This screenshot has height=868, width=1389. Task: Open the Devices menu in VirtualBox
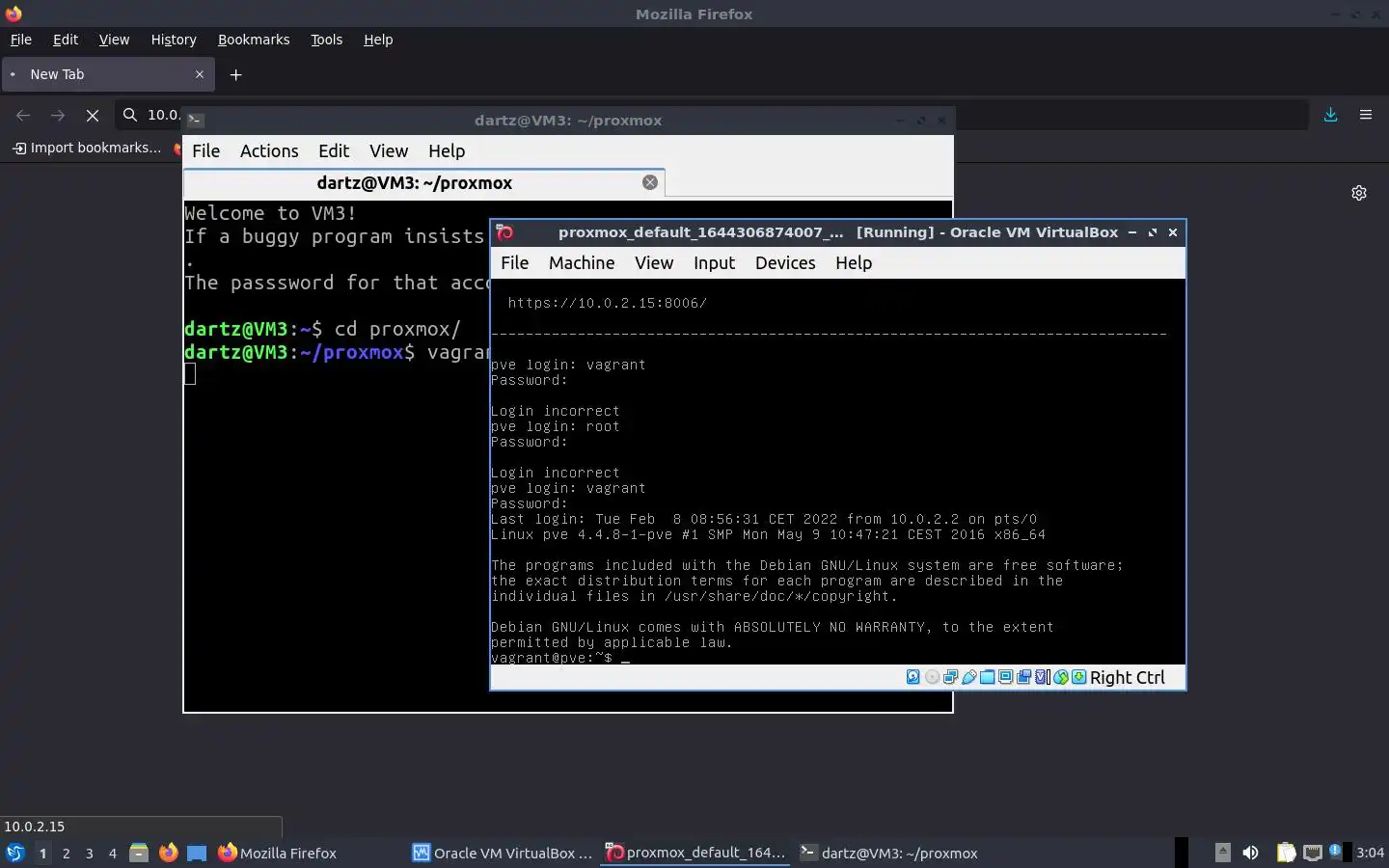[785, 262]
